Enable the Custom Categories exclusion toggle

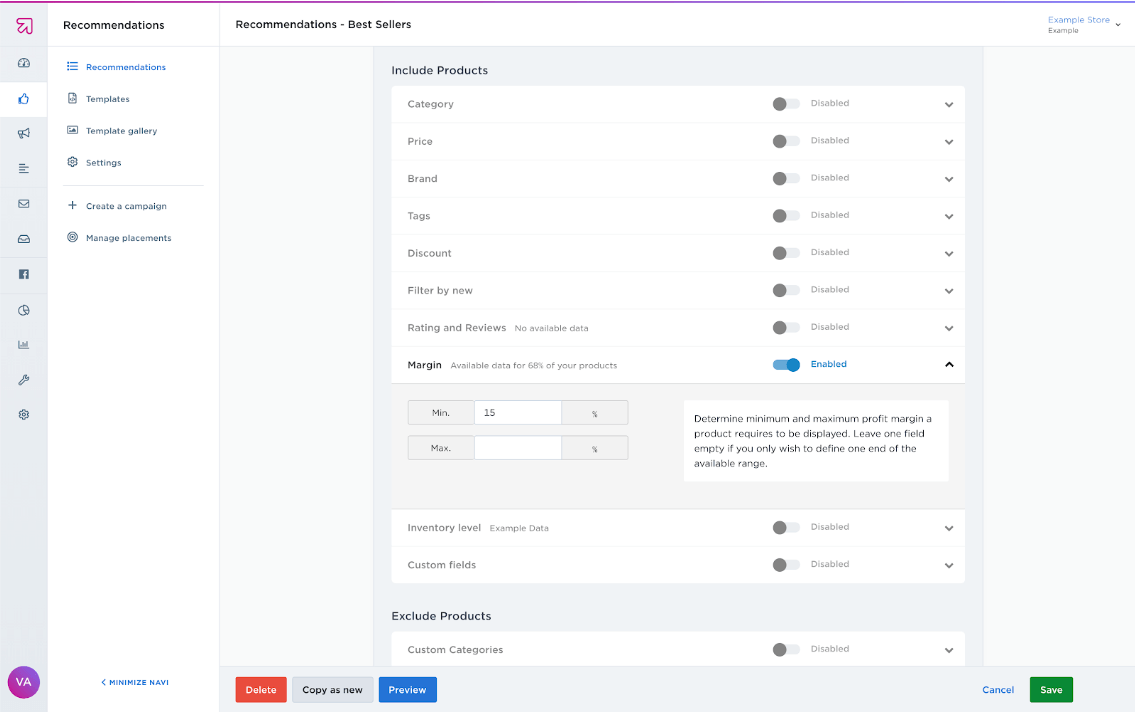click(x=786, y=650)
